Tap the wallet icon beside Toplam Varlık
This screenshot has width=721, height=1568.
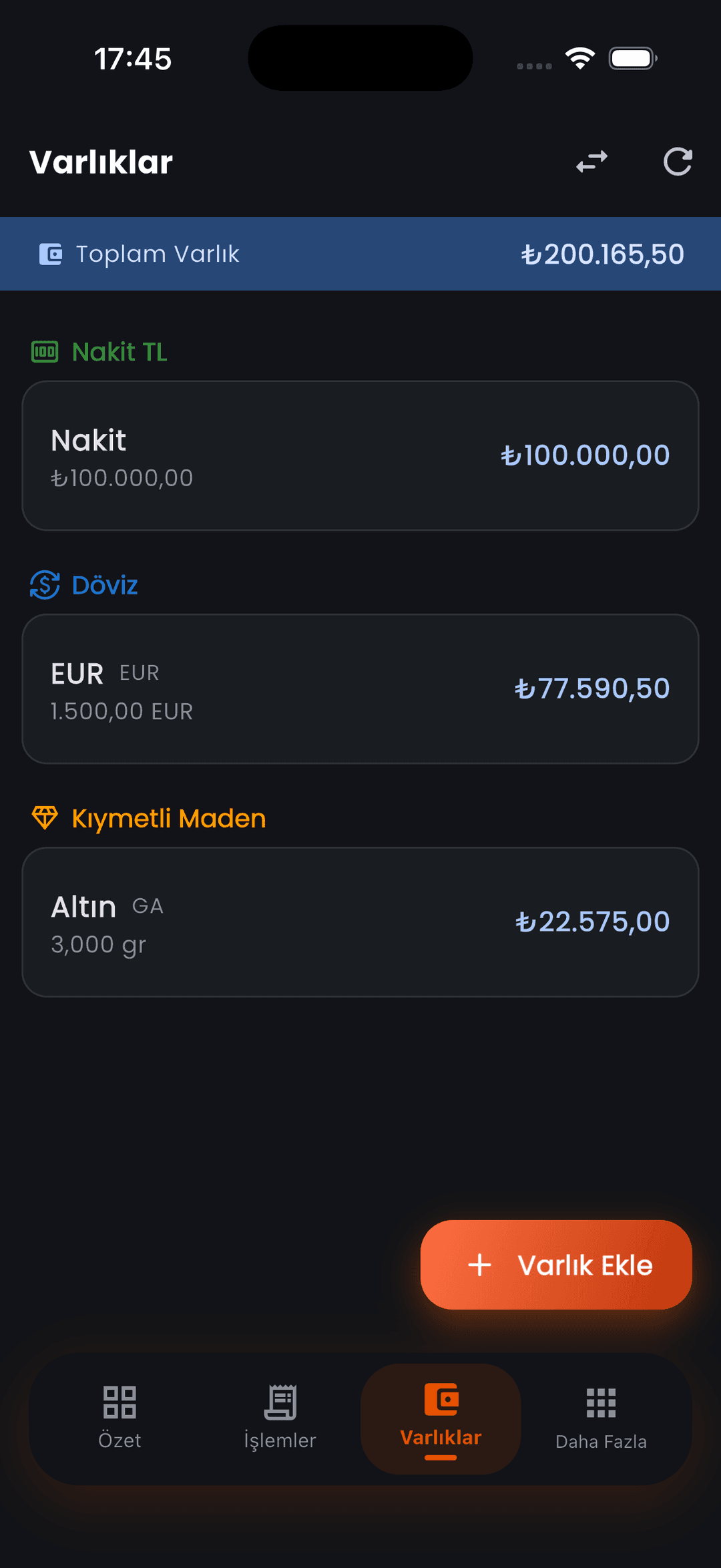coord(51,254)
